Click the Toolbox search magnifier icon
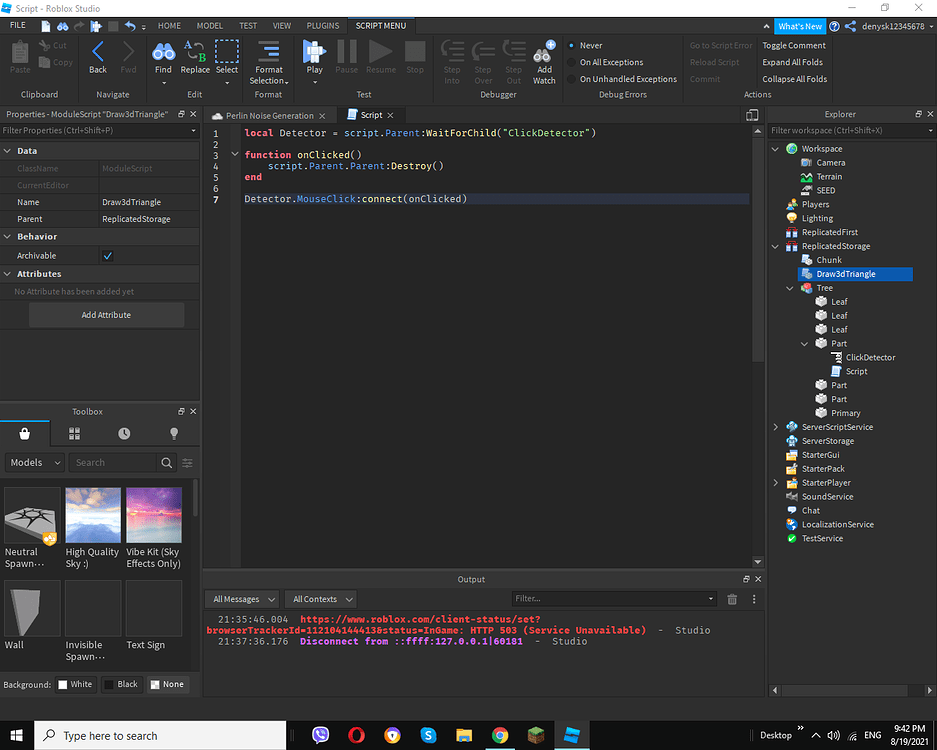 click(x=167, y=463)
